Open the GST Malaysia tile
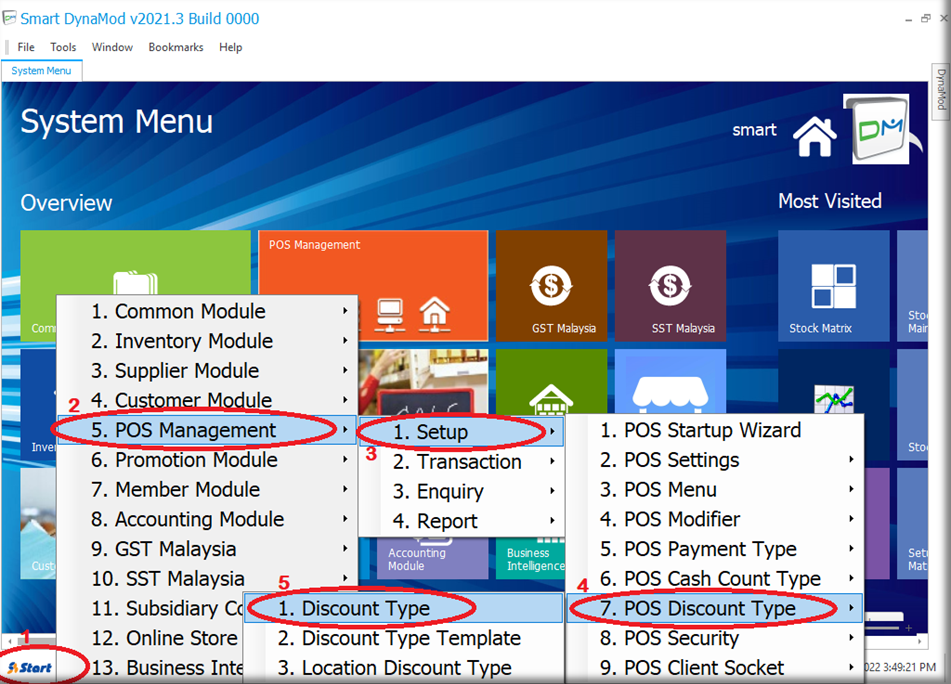The image size is (951, 684). pyautogui.click(x=551, y=286)
